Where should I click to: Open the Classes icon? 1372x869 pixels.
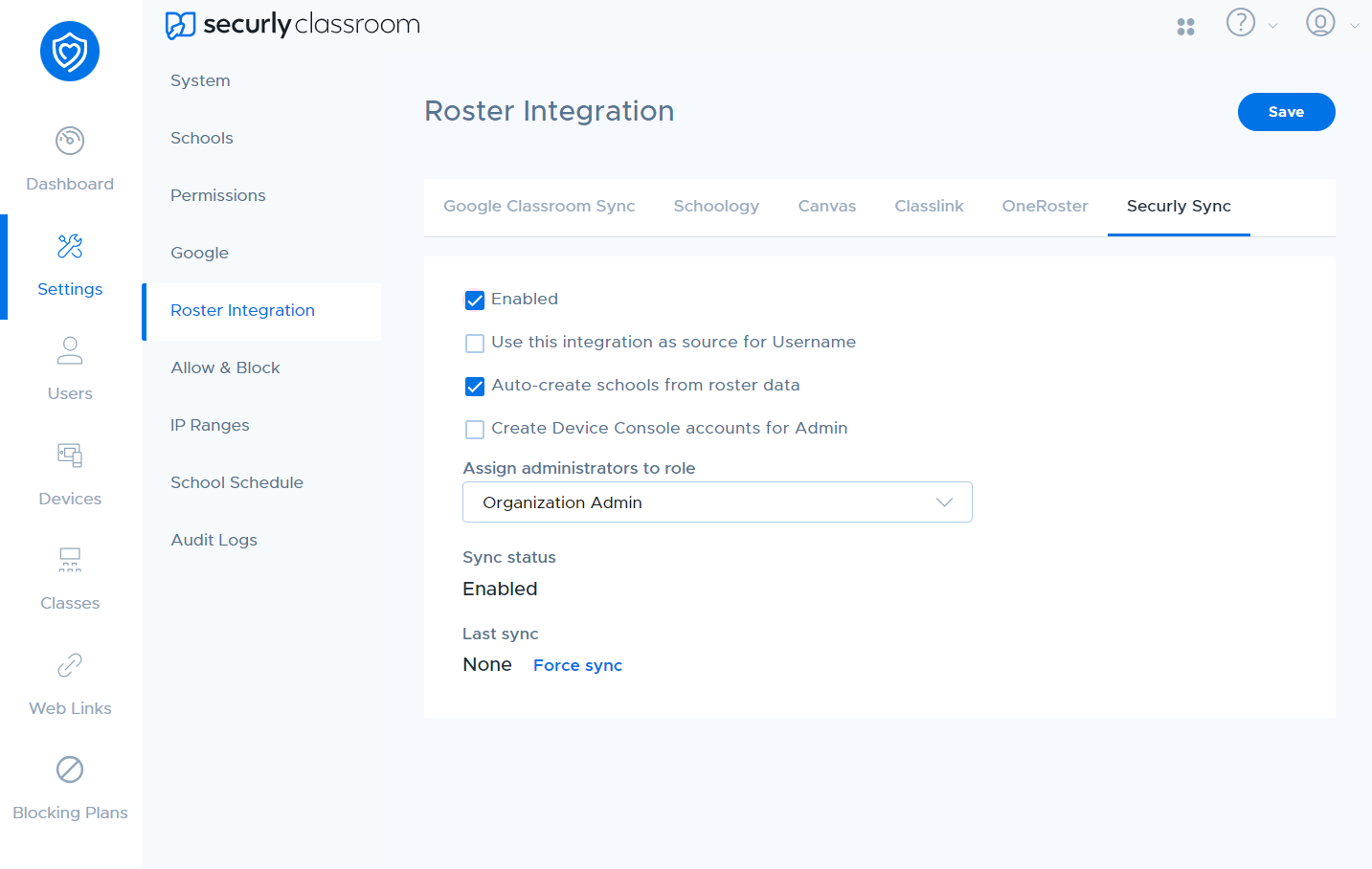coord(70,560)
